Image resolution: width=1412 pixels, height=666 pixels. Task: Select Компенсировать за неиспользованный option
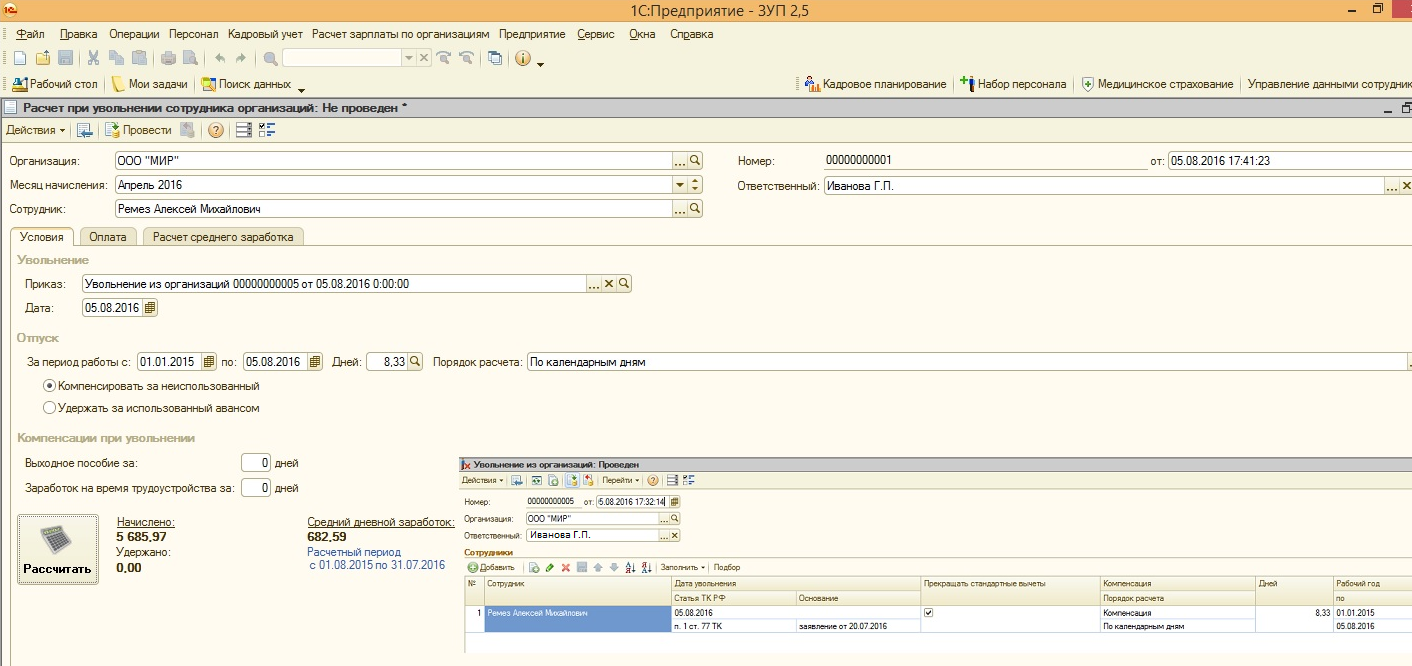click(50, 386)
